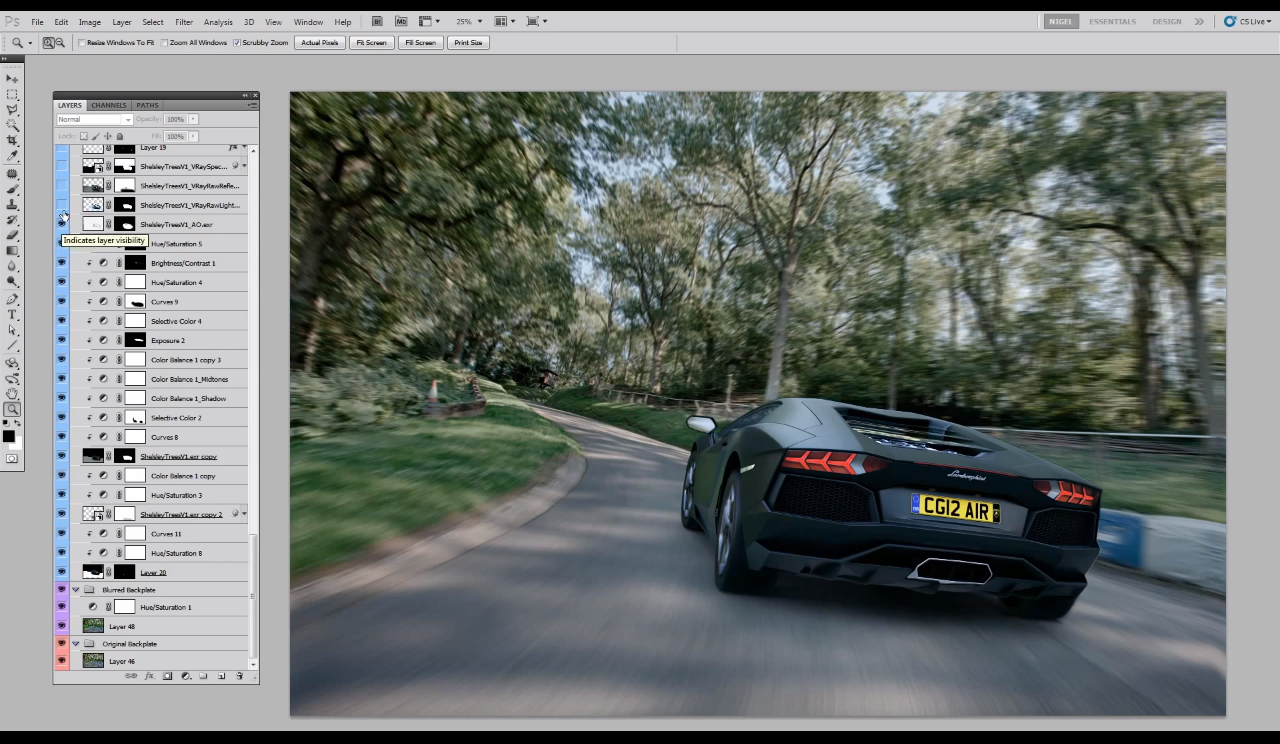Select the Blur tool
The image size is (1280, 744).
[12, 266]
